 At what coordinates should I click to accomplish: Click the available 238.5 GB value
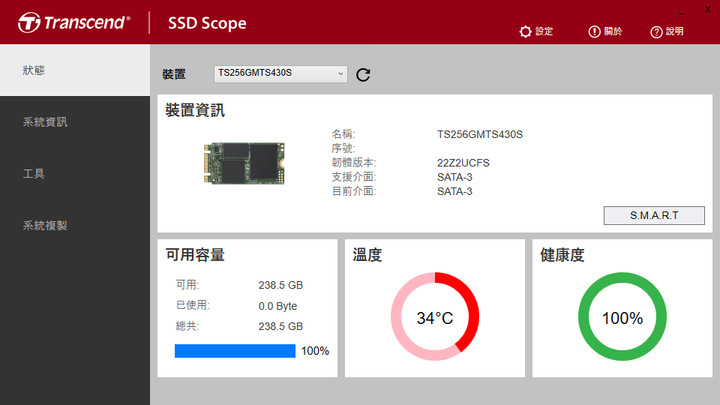(281, 285)
